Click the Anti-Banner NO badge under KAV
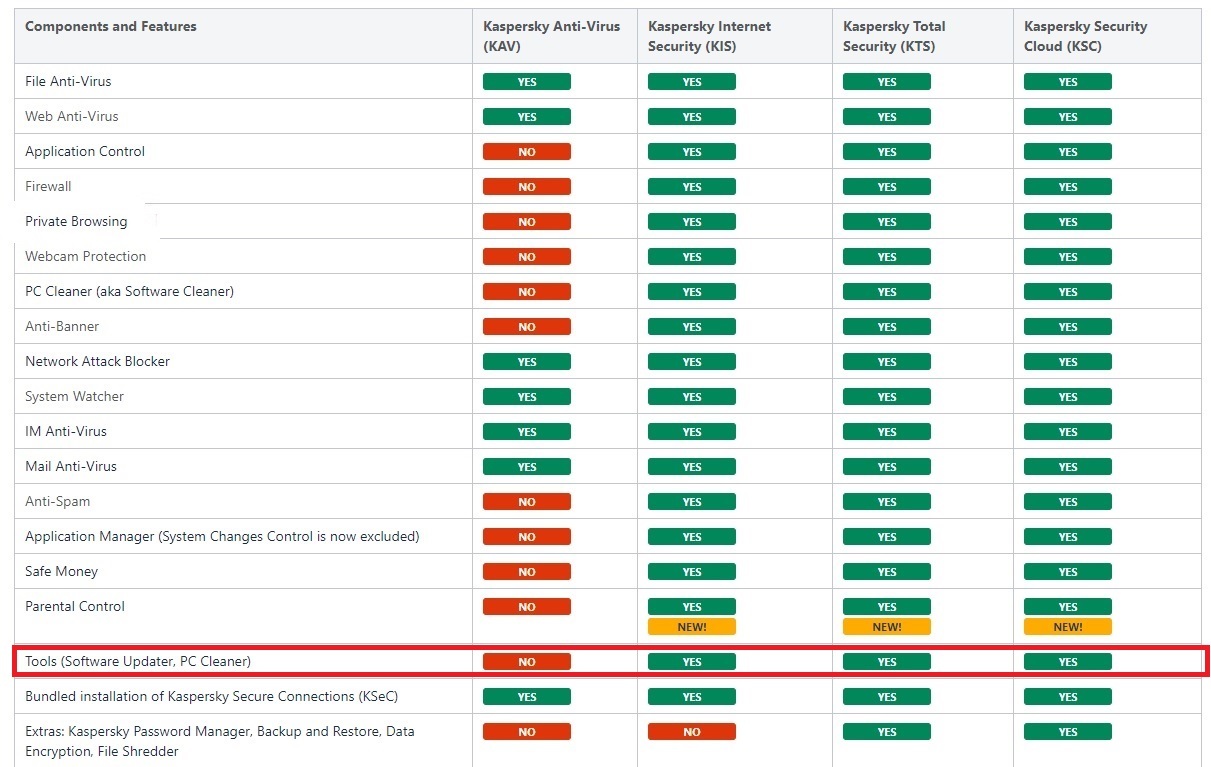This screenshot has height=767, width=1211. [526, 327]
